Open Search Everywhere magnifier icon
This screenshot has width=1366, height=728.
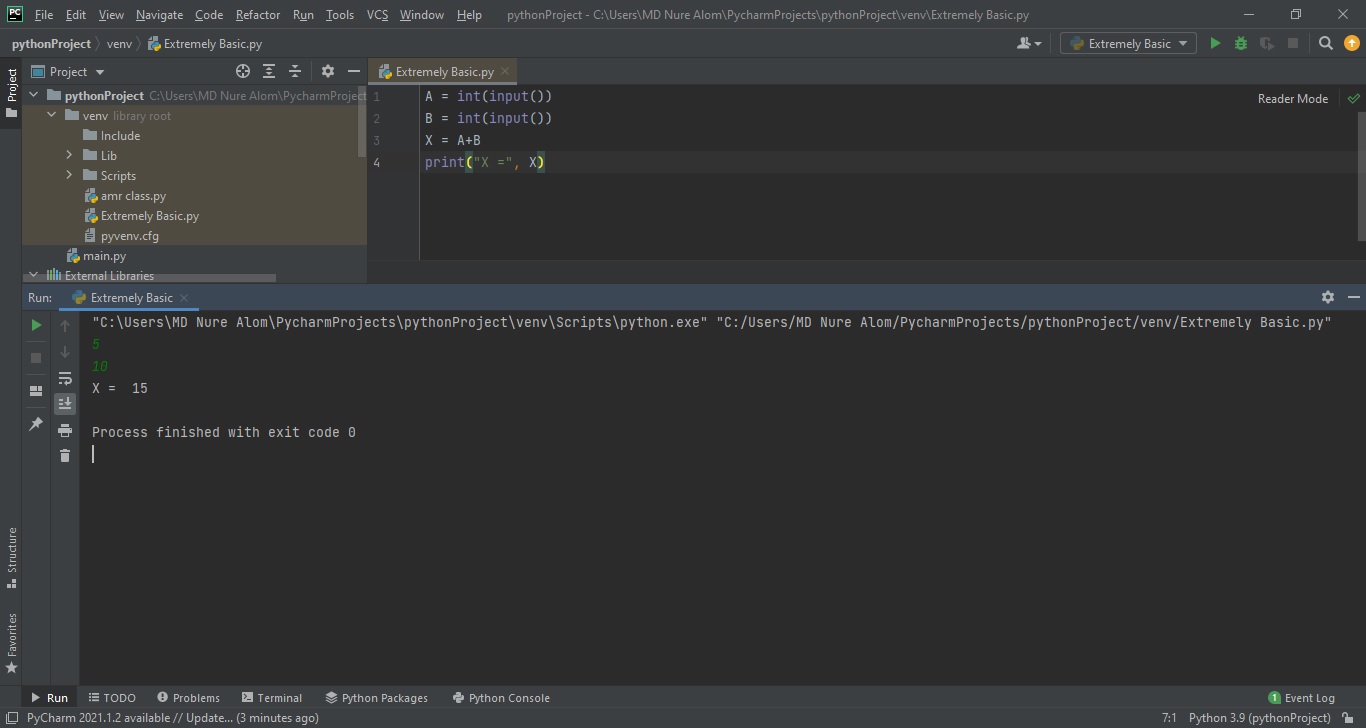[x=1326, y=43]
